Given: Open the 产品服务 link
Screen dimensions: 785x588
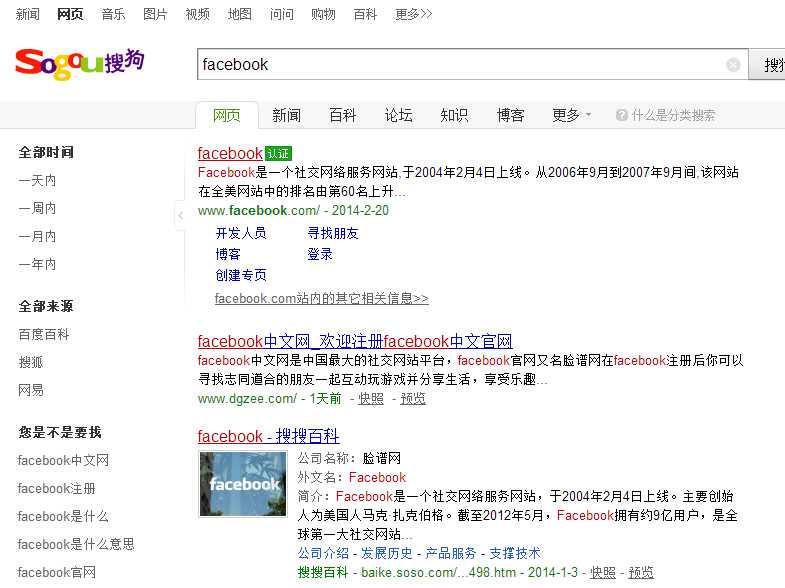Looking at the screenshot, I should tap(451, 553).
